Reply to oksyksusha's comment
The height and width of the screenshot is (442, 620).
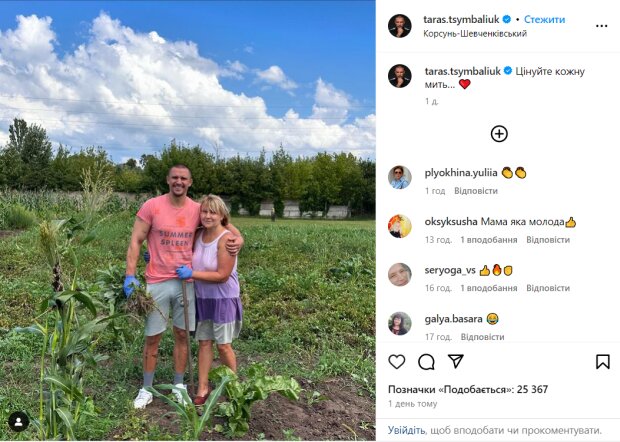coord(548,240)
